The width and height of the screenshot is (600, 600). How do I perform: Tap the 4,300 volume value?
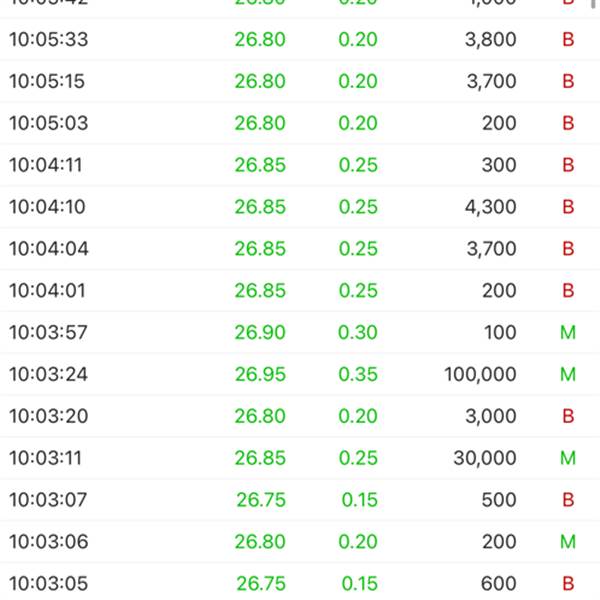tap(491, 207)
